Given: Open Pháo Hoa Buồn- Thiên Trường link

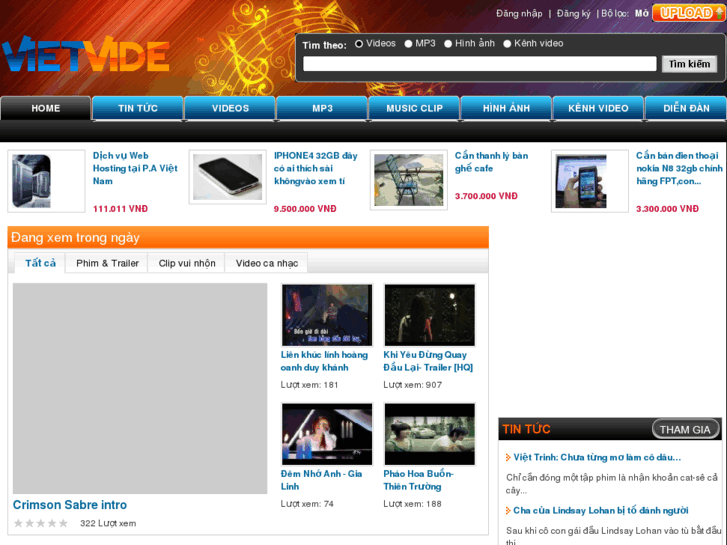Looking at the screenshot, I should [x=418, y=480].
